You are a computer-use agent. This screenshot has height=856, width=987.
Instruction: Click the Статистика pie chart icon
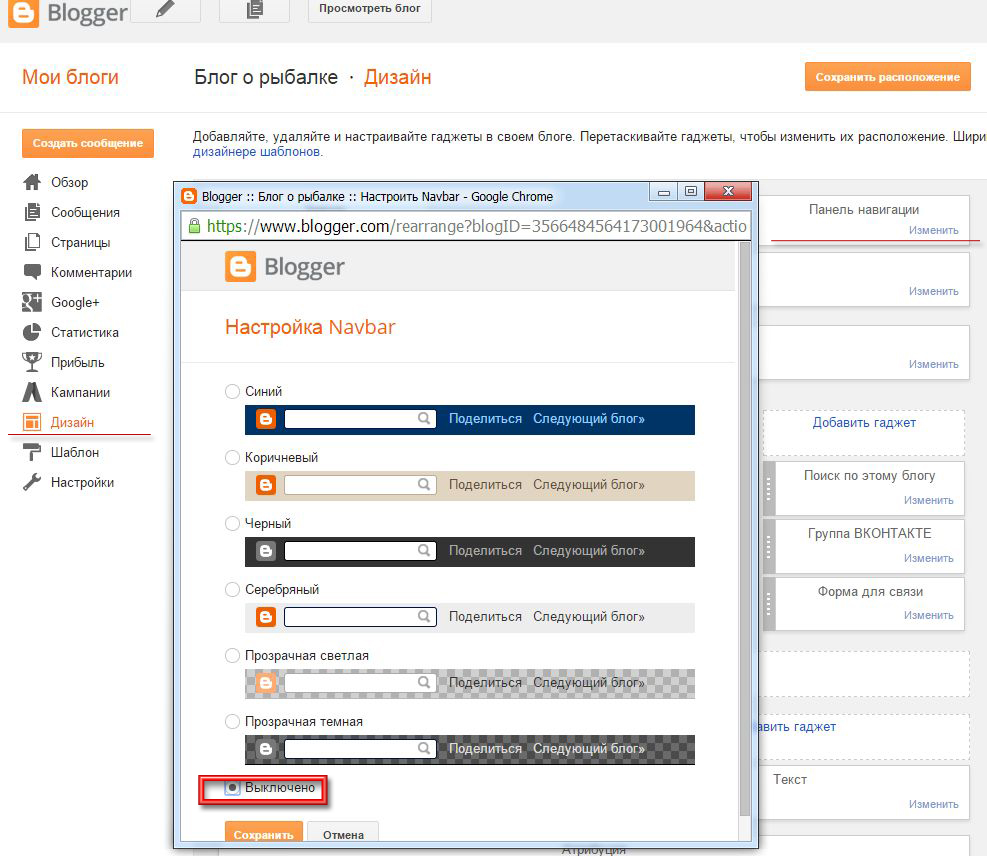32,332
